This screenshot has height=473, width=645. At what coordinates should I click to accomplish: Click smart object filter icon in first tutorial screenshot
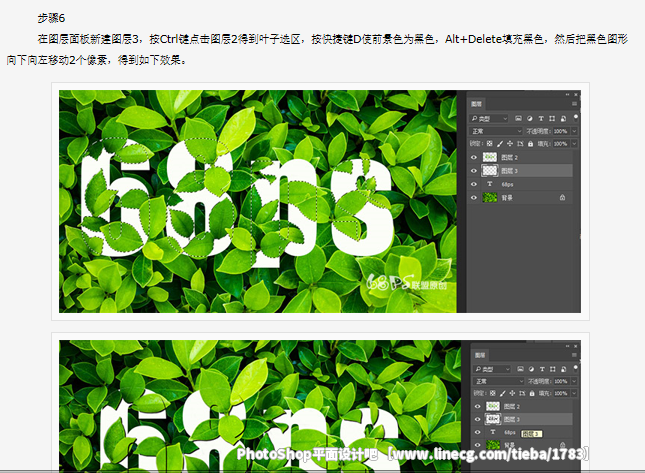coord(564,118)
